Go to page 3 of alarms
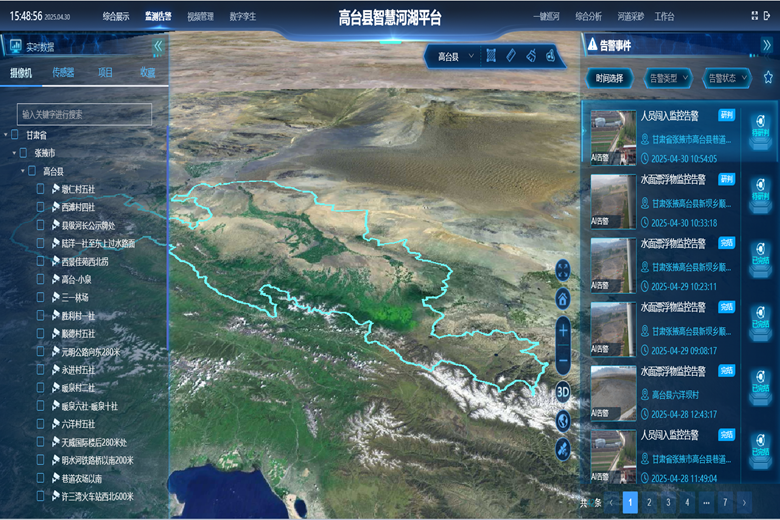This screenshot has height=520, width=780. [668, 502]
